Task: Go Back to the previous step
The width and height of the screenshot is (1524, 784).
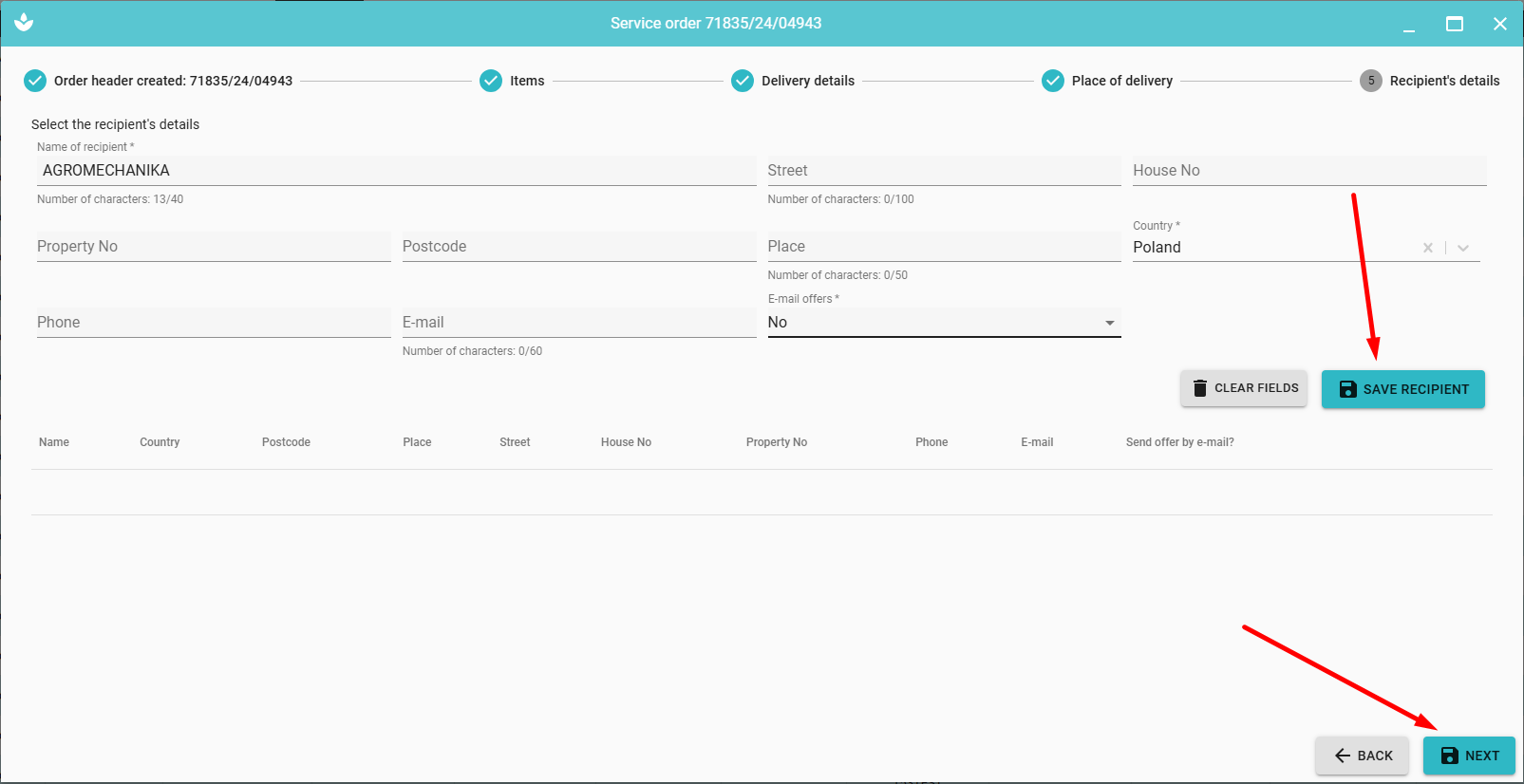Action: (x=1363, y=756)
